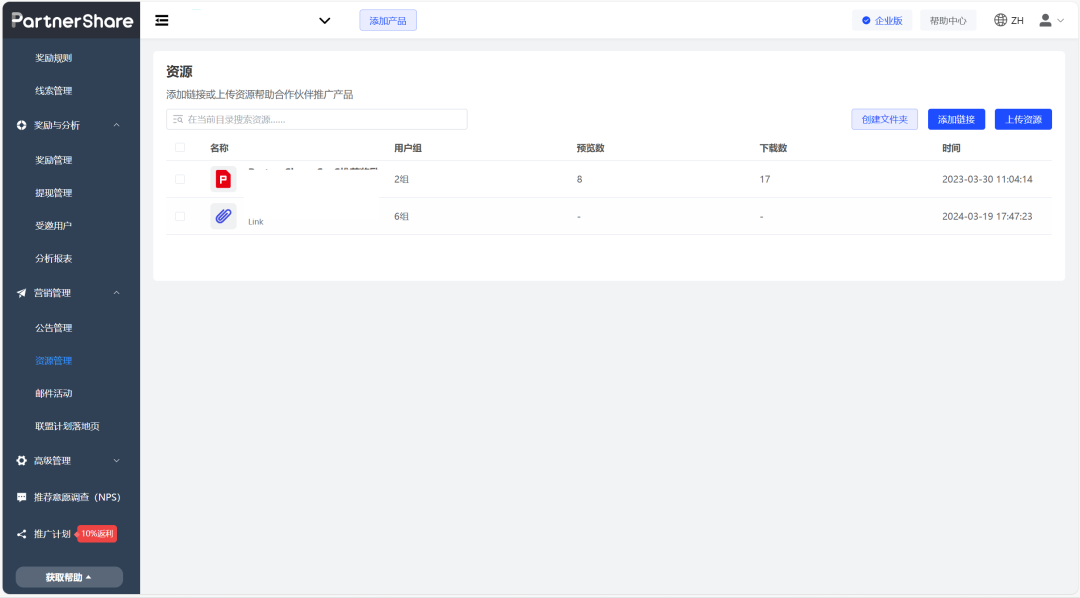Screen dimensions: 1080x598
Task: Click the 10%返利 red badge
Action: [96, 534]
